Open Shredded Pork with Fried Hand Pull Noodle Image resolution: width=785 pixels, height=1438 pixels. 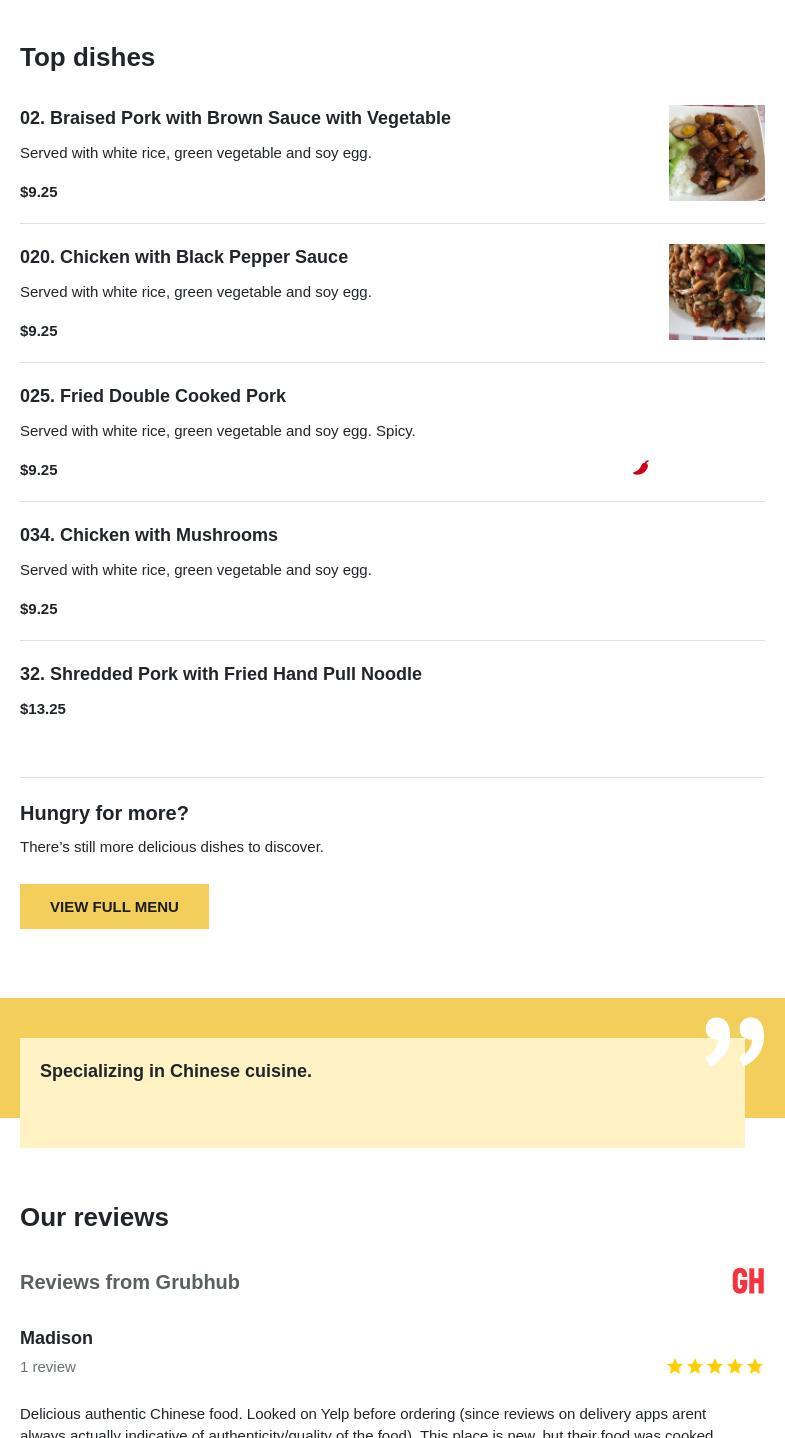[221, 674]
